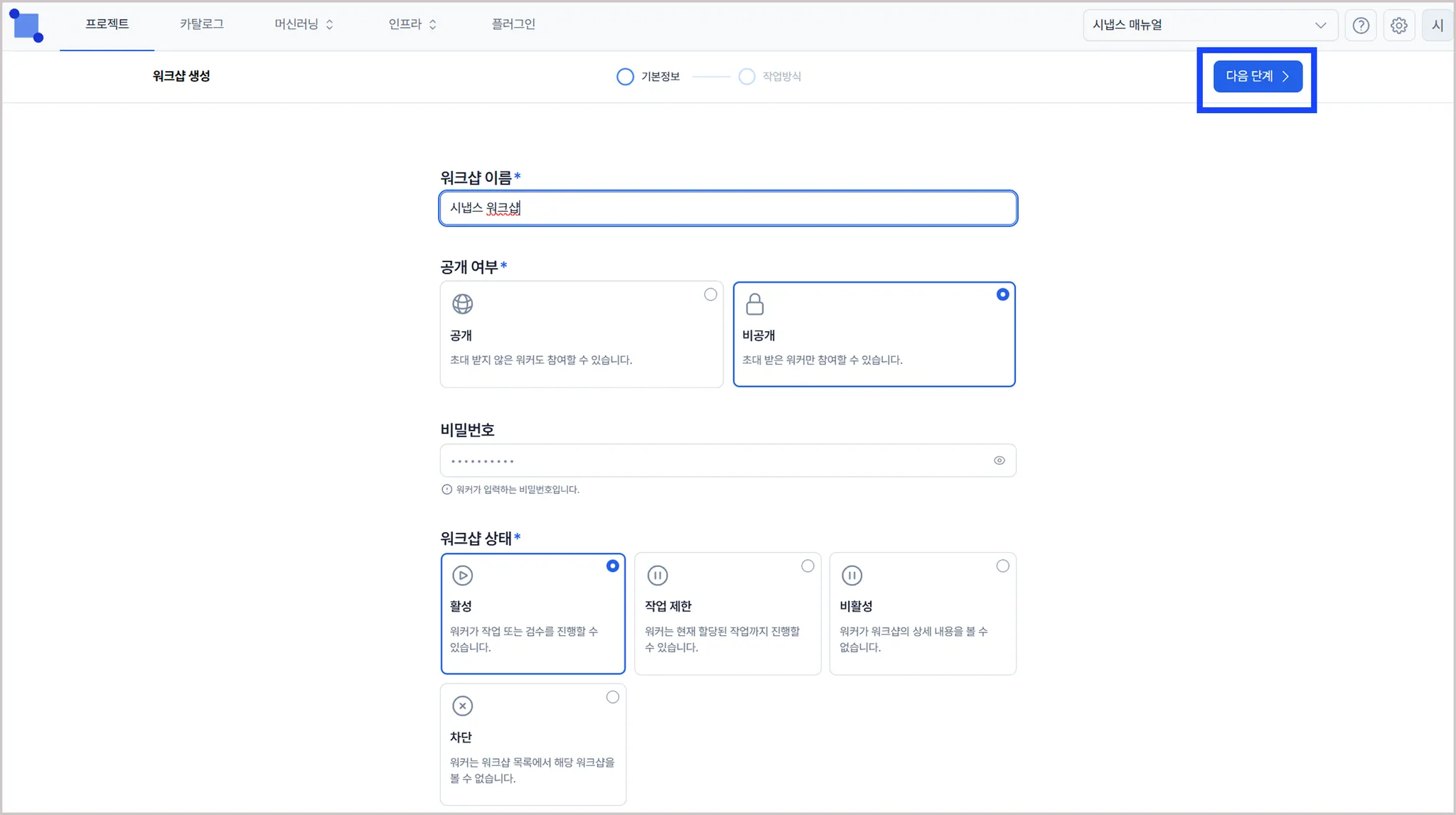Open the 플러그인 tab

tap(513, 24)
